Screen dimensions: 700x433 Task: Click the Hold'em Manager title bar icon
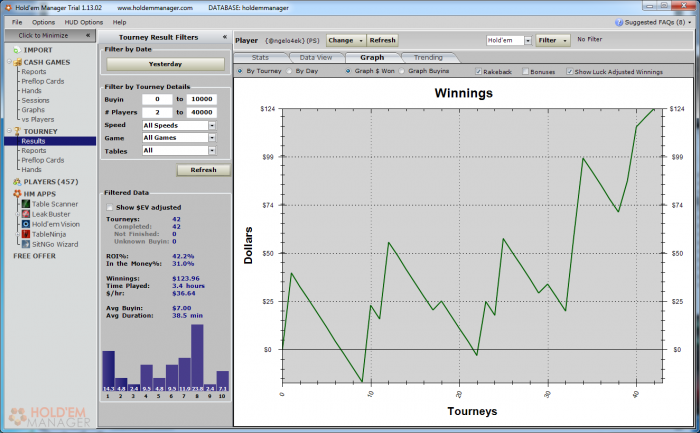pos(8,8)
